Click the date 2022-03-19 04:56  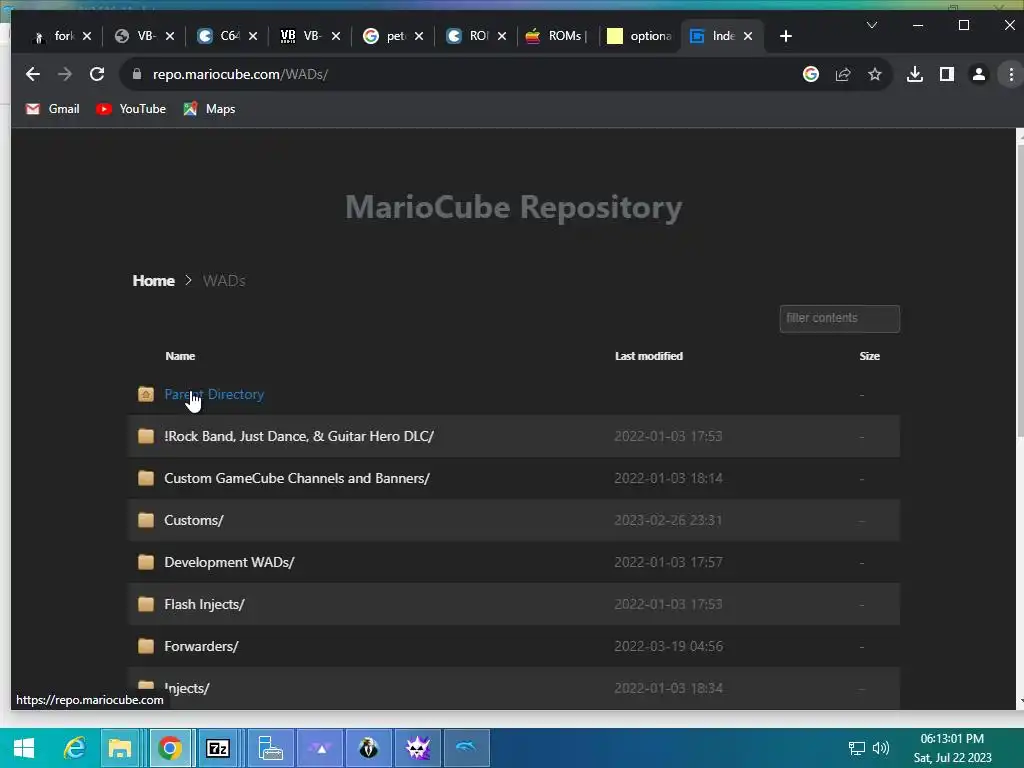pos(668,647)
